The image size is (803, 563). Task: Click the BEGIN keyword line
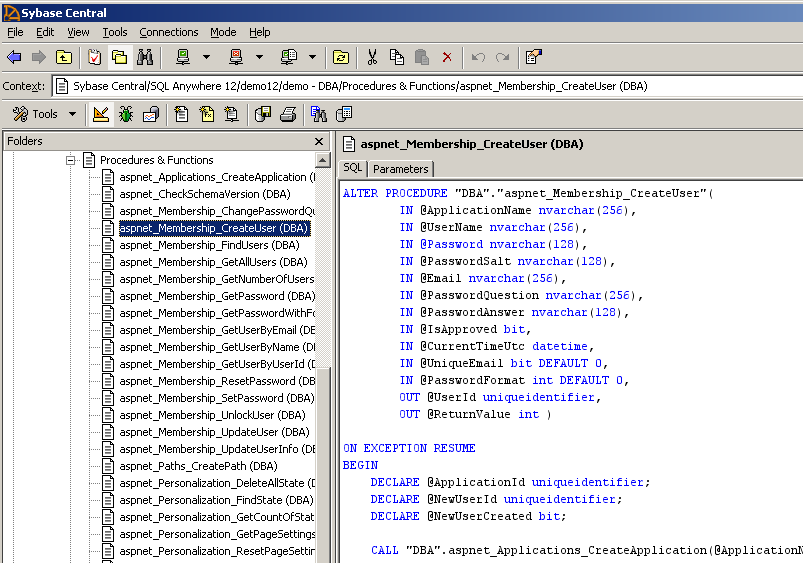[361, 465]
